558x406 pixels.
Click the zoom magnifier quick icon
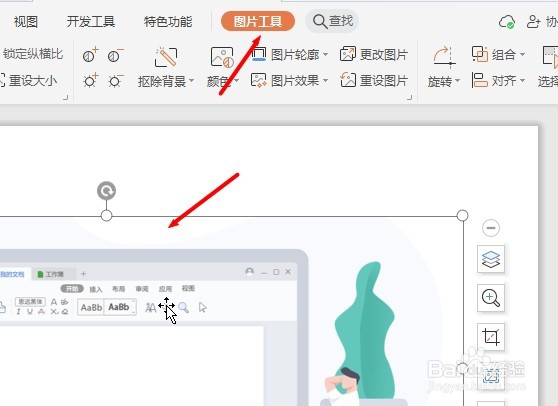491,298
